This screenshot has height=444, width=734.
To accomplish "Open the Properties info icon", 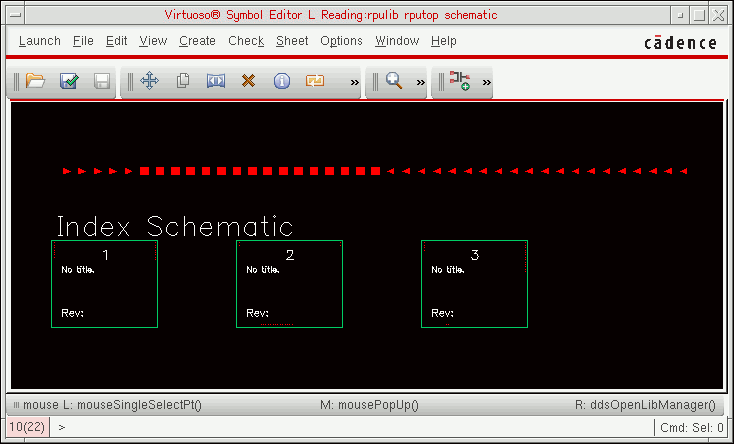I will pos(282,81).
